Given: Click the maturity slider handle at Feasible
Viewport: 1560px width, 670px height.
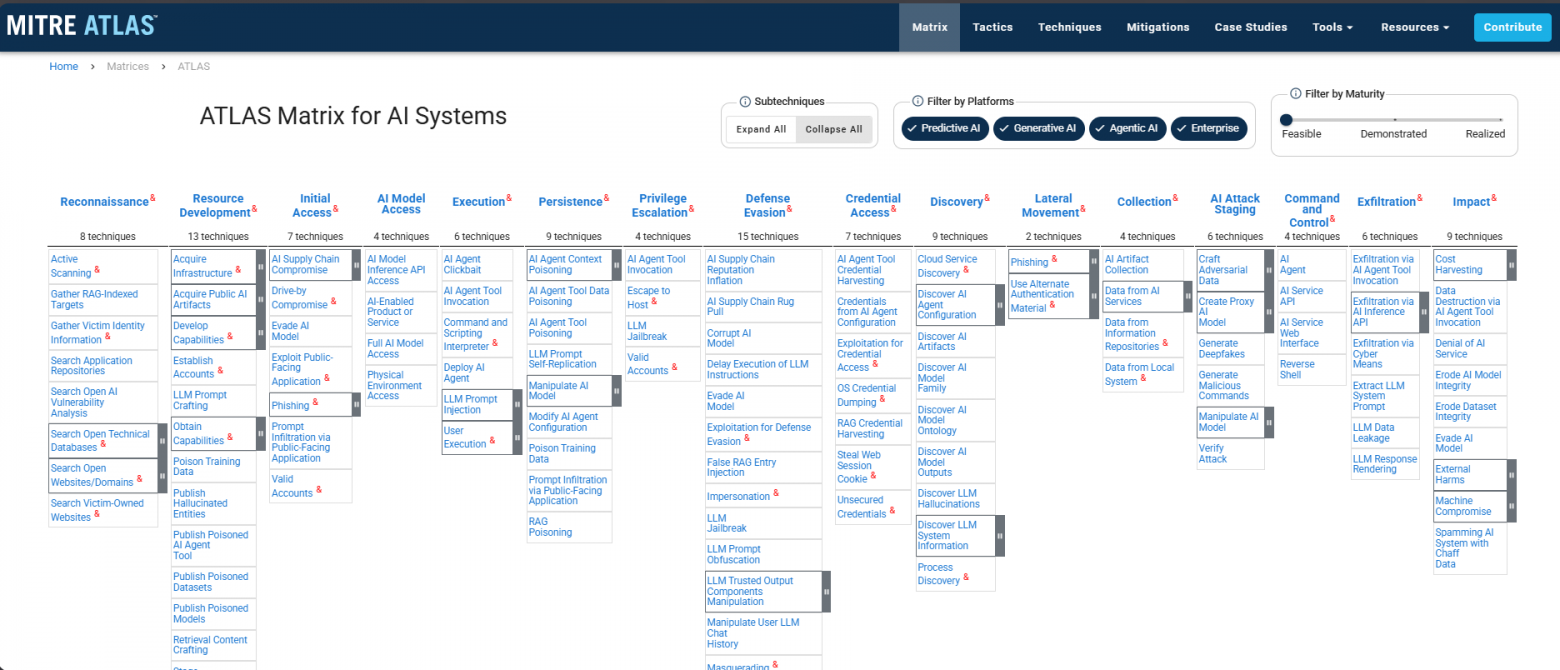Looking at the screenshot, I should (x=1285, y=120).
